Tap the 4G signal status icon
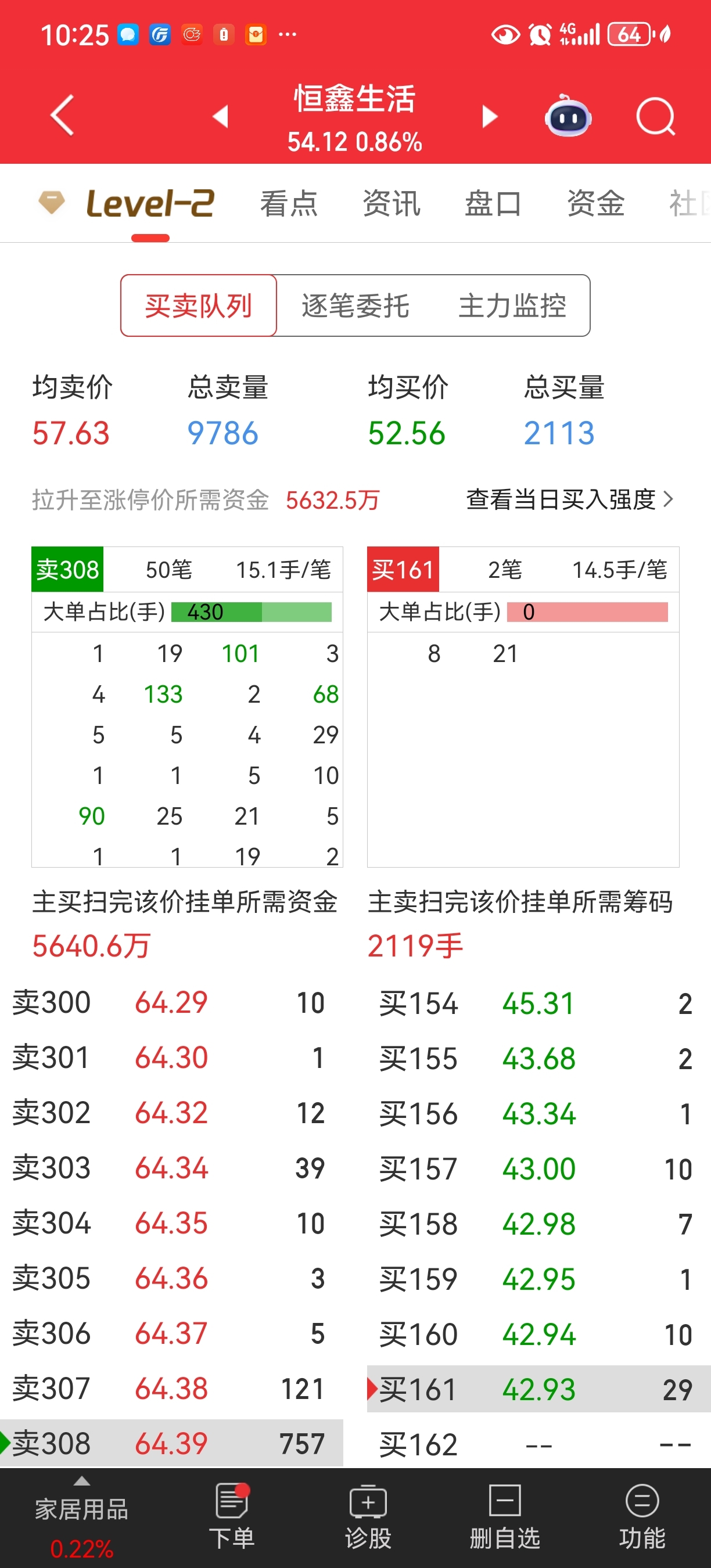 (580, 34)
